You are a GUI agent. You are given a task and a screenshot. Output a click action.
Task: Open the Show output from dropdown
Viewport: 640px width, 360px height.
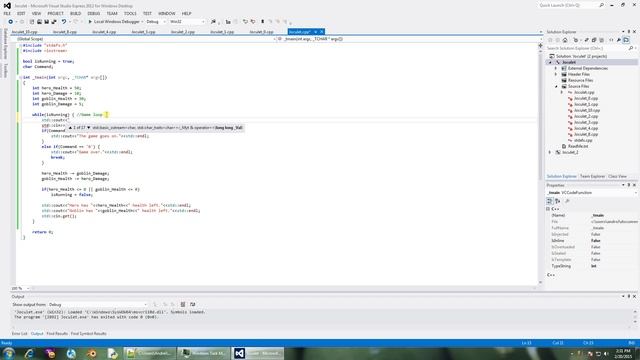[98, 304]
